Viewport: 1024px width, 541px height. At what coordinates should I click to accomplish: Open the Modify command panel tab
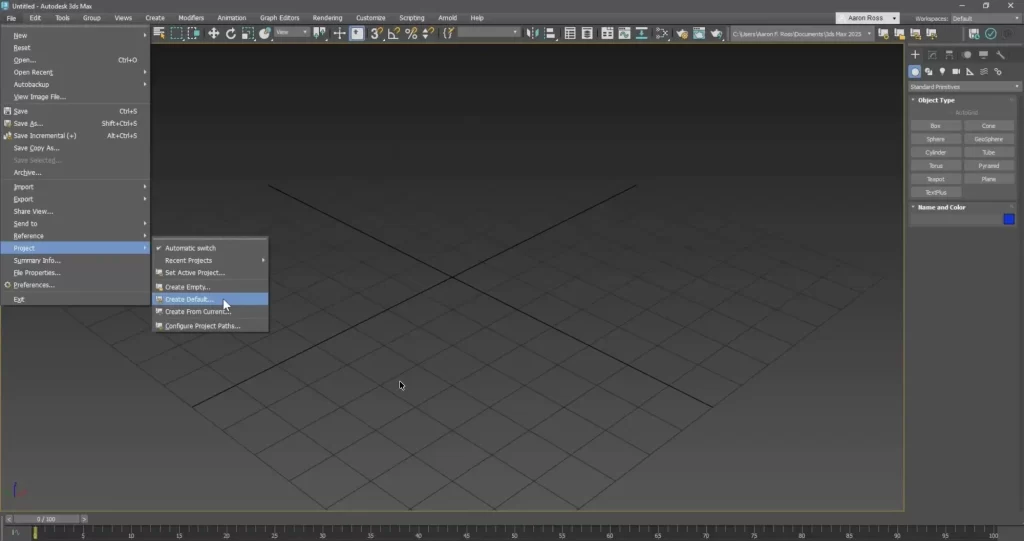tap(932, 55)
